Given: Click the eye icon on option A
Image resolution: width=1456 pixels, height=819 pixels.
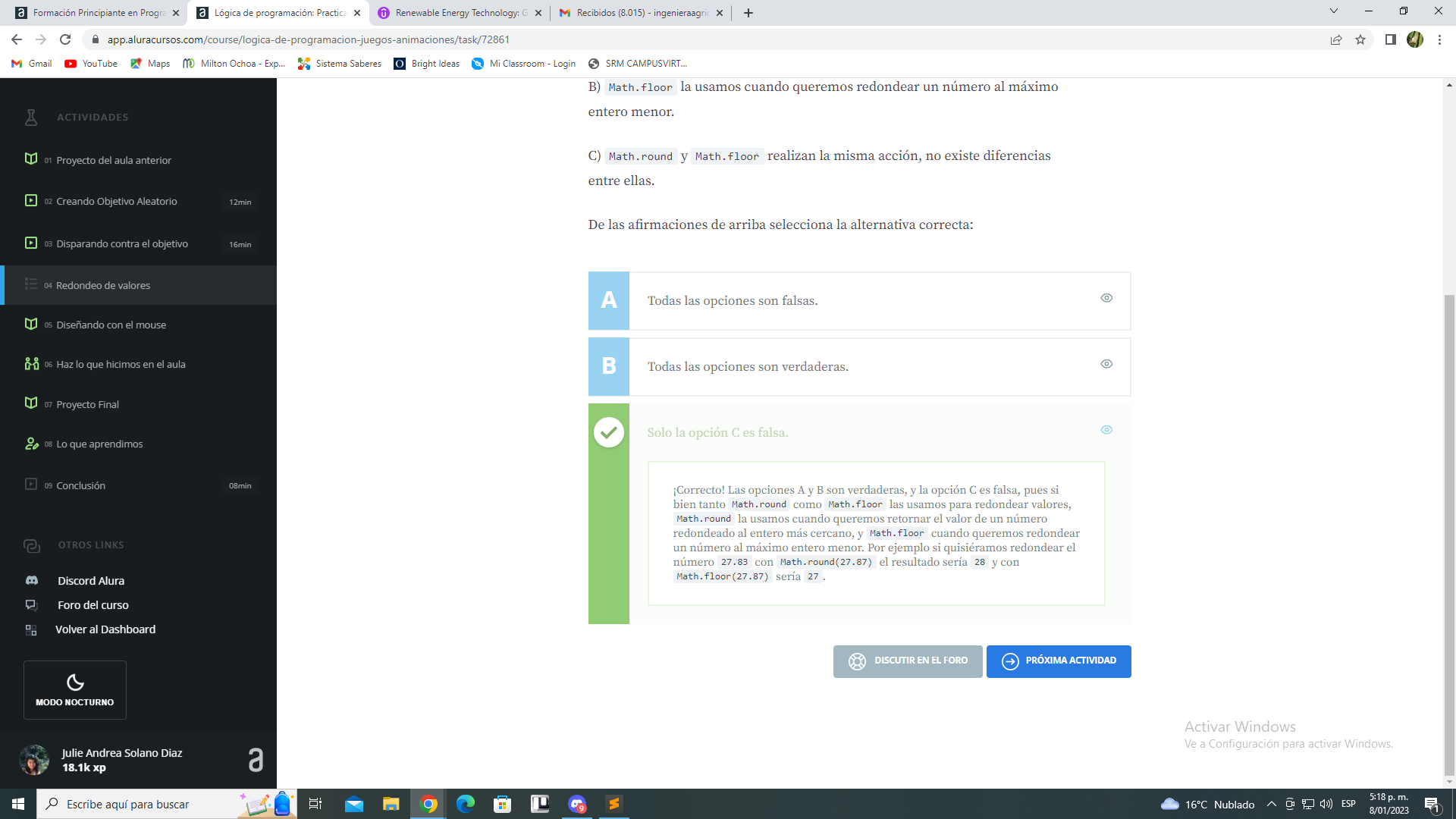Looking at the screenshot, I should (x=1106, y=298).
